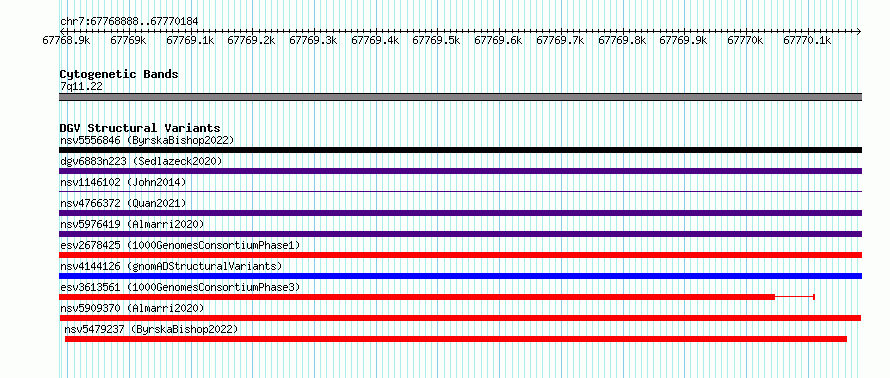Screen dimensions: 890x378
Task: Click the 67769k ruler tick label
Action: tap(128, 40)
